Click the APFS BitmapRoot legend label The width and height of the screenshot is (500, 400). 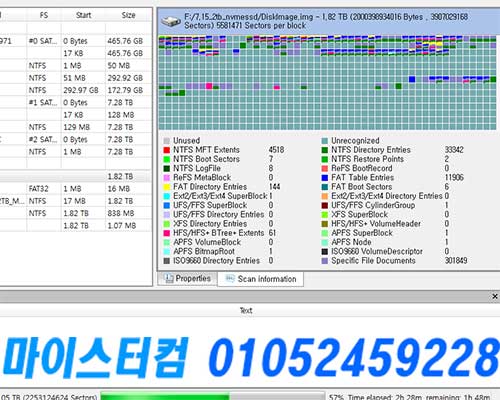point(204,251)
